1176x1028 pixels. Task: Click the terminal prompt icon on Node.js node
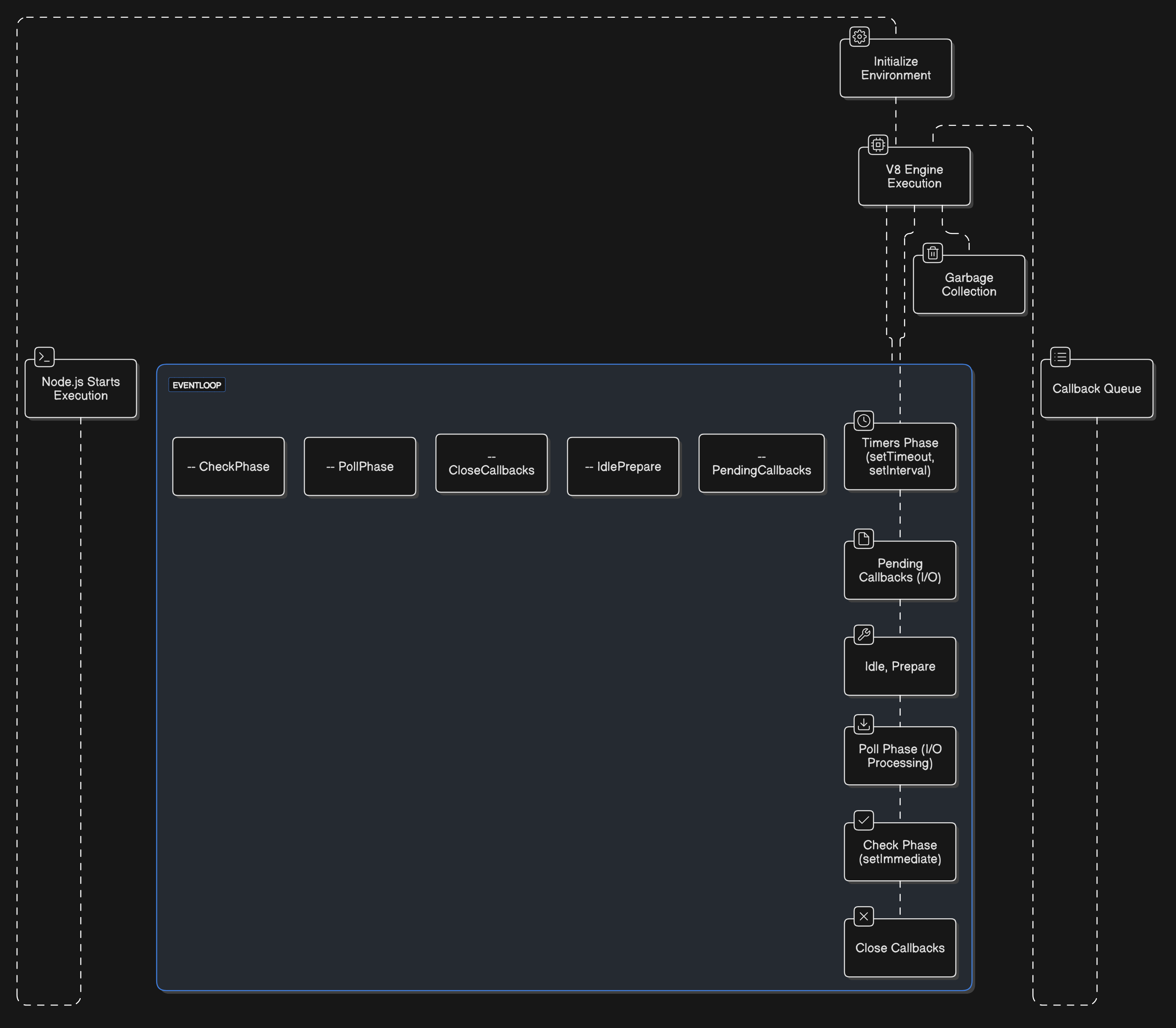(44, 357)
